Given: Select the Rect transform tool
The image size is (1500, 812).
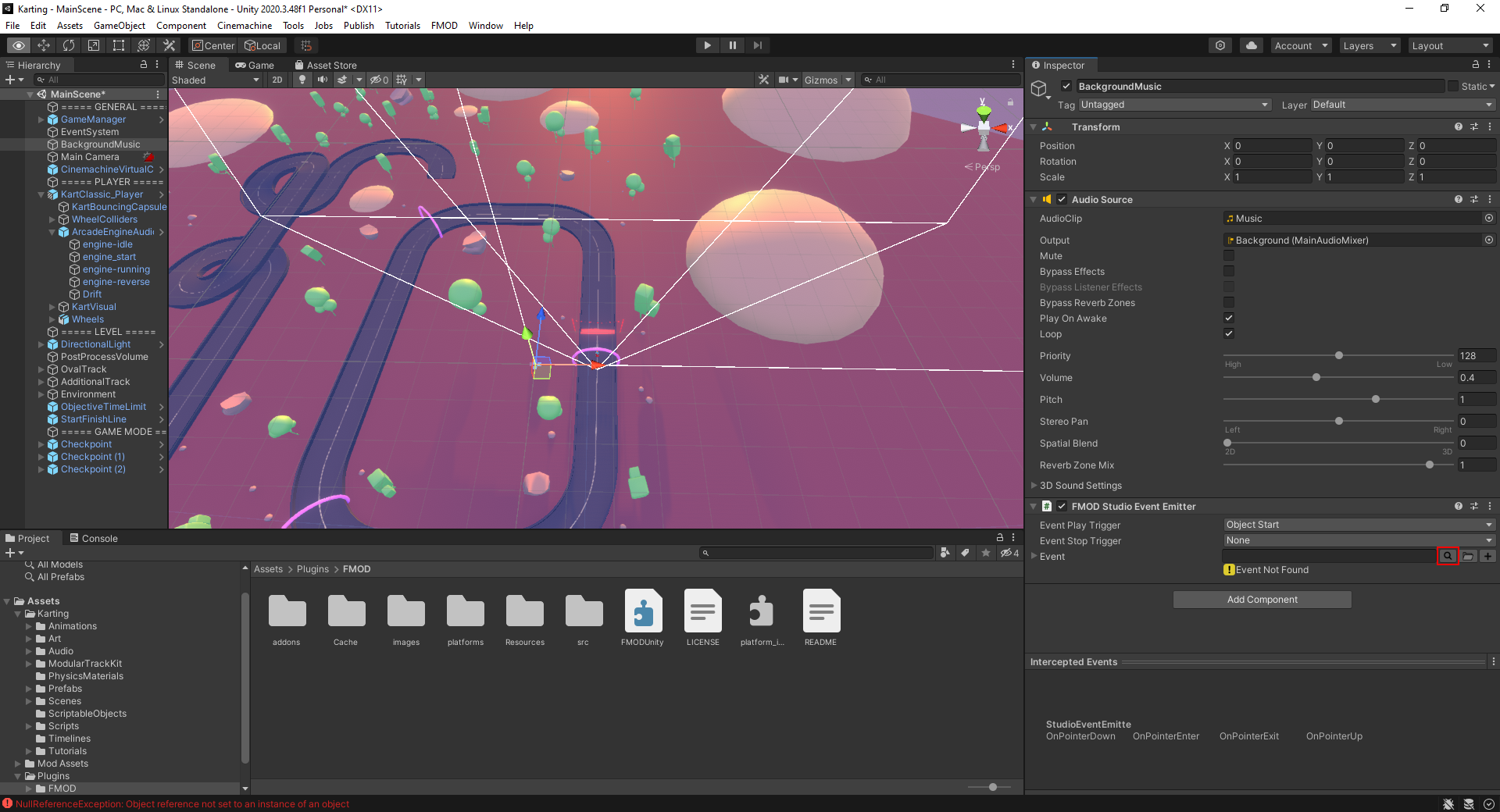Looking at the screenshot, I should 119,45.
